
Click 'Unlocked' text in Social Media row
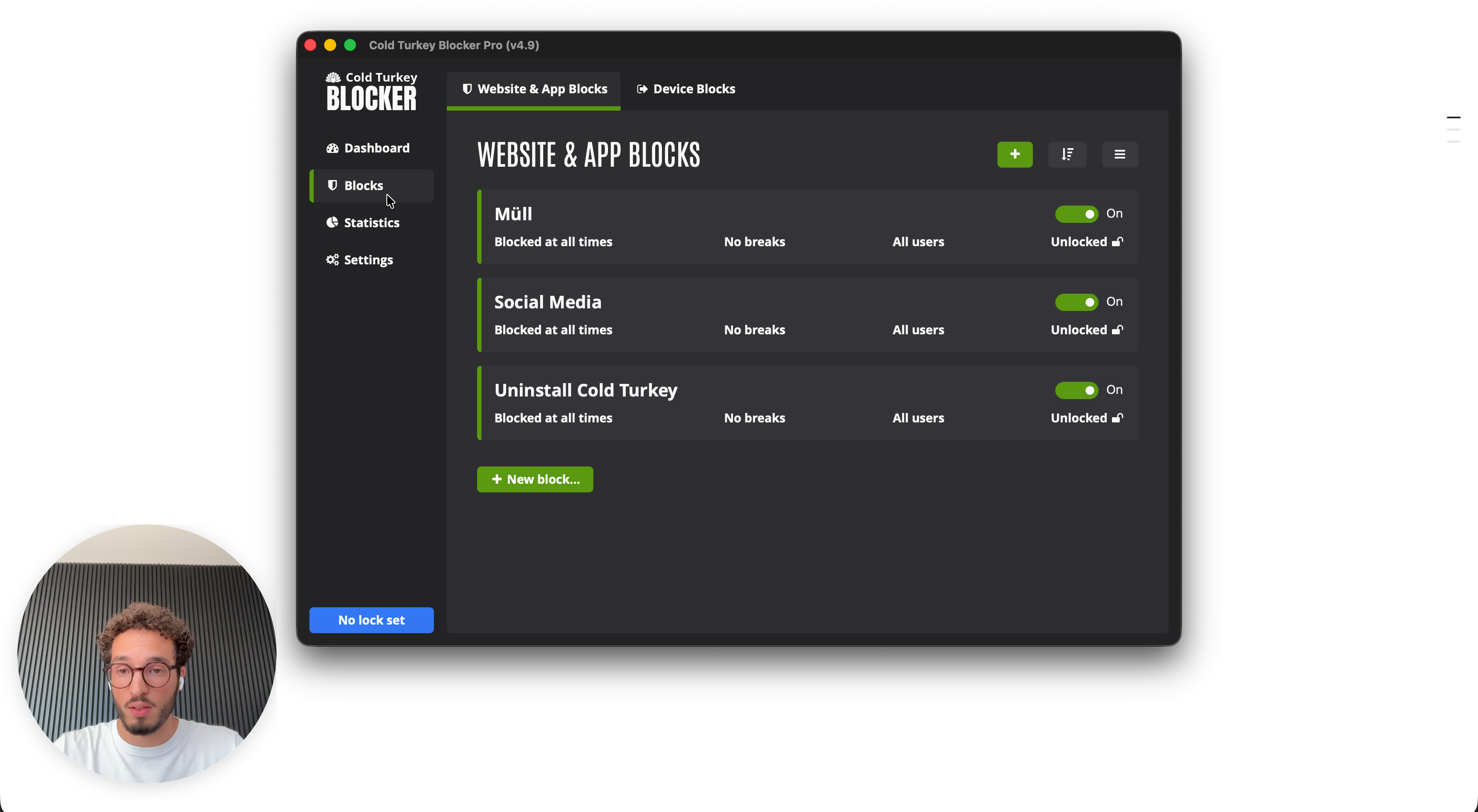click(1079, 330)
